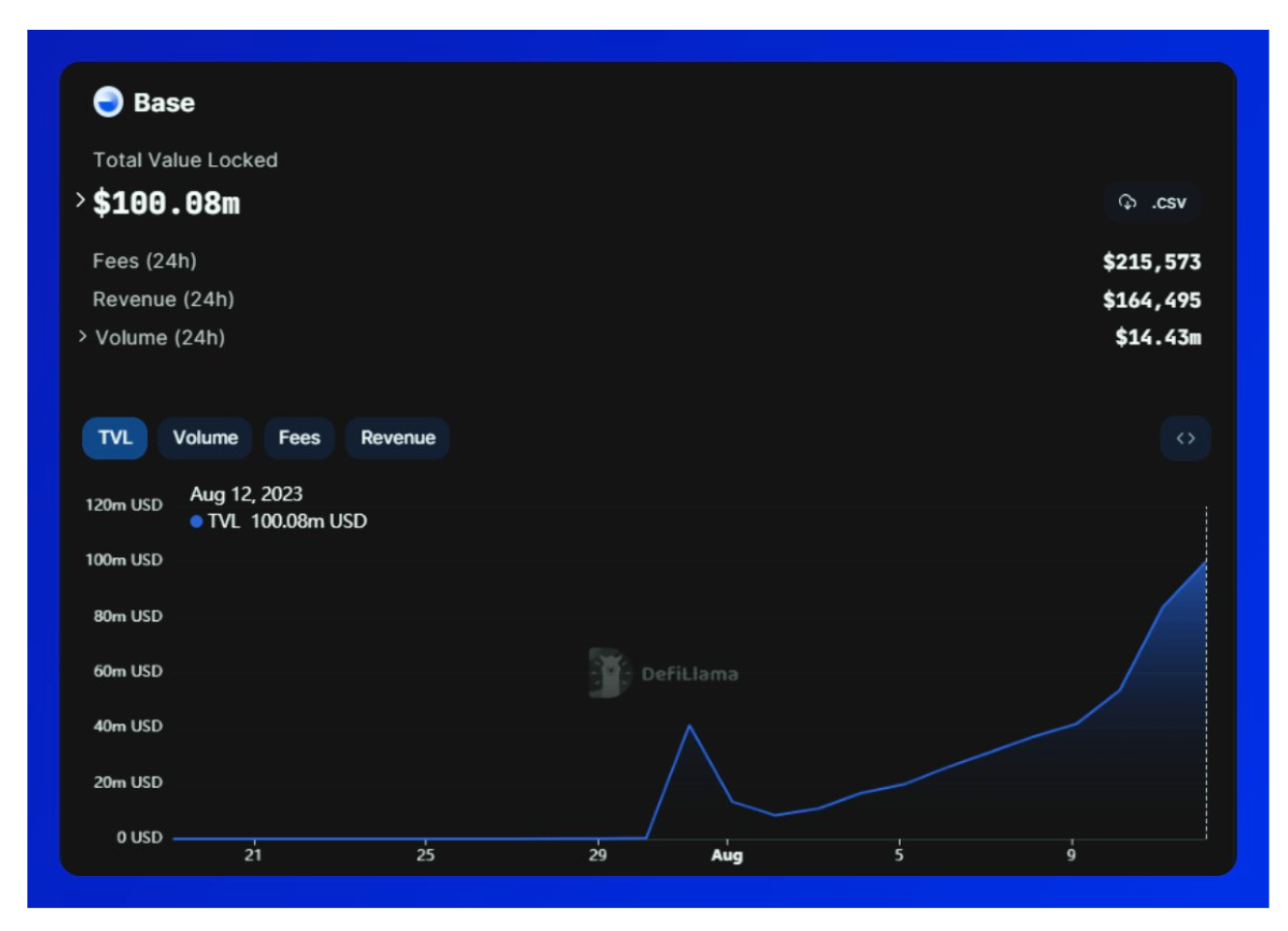Click the cloud download icon beside .csv
This screenshot has height=931, width=1288.
(1127, 202)
